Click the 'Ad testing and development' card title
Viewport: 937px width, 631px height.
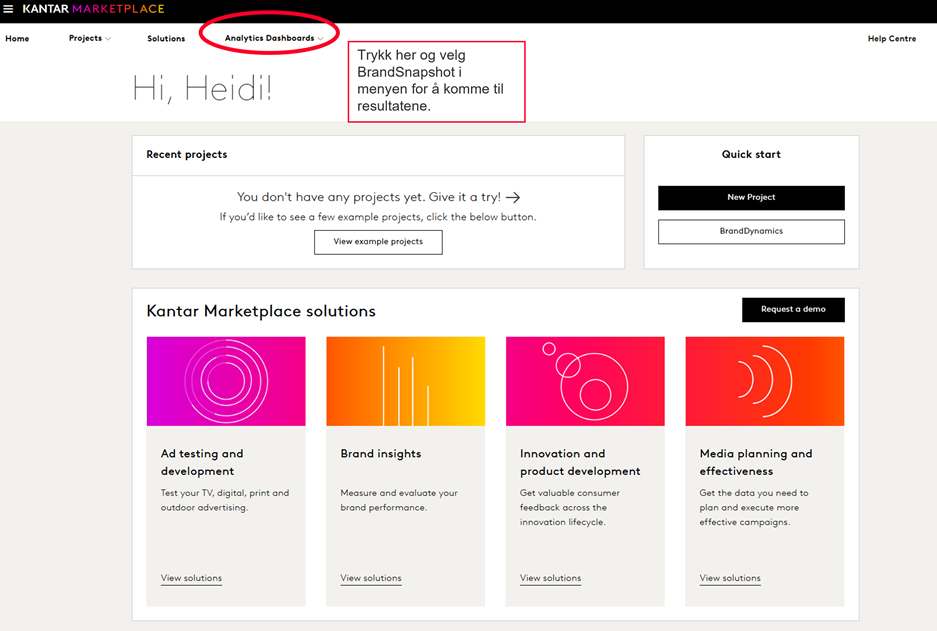[x=202, y=462]
